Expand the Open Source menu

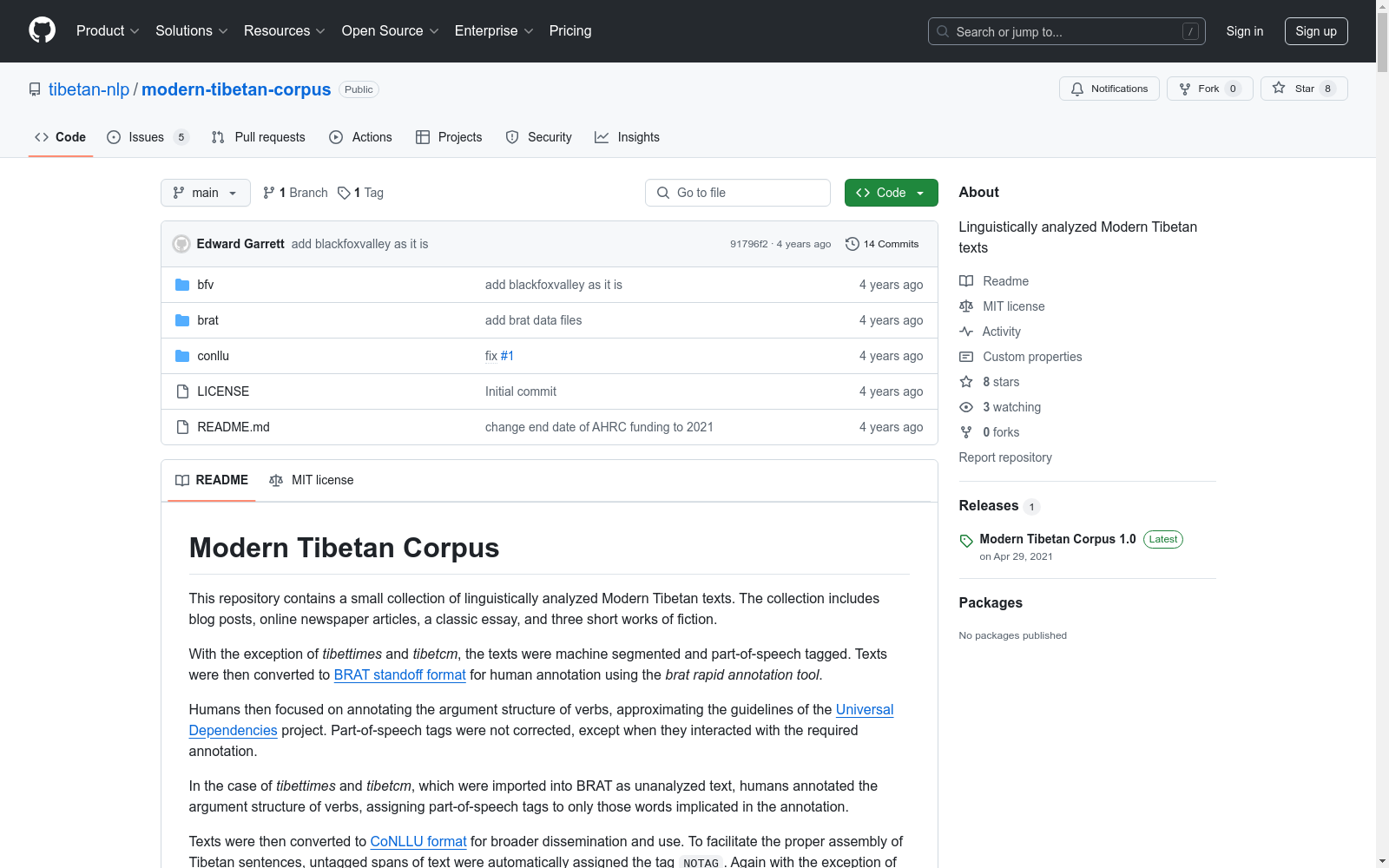pos(390,30)
